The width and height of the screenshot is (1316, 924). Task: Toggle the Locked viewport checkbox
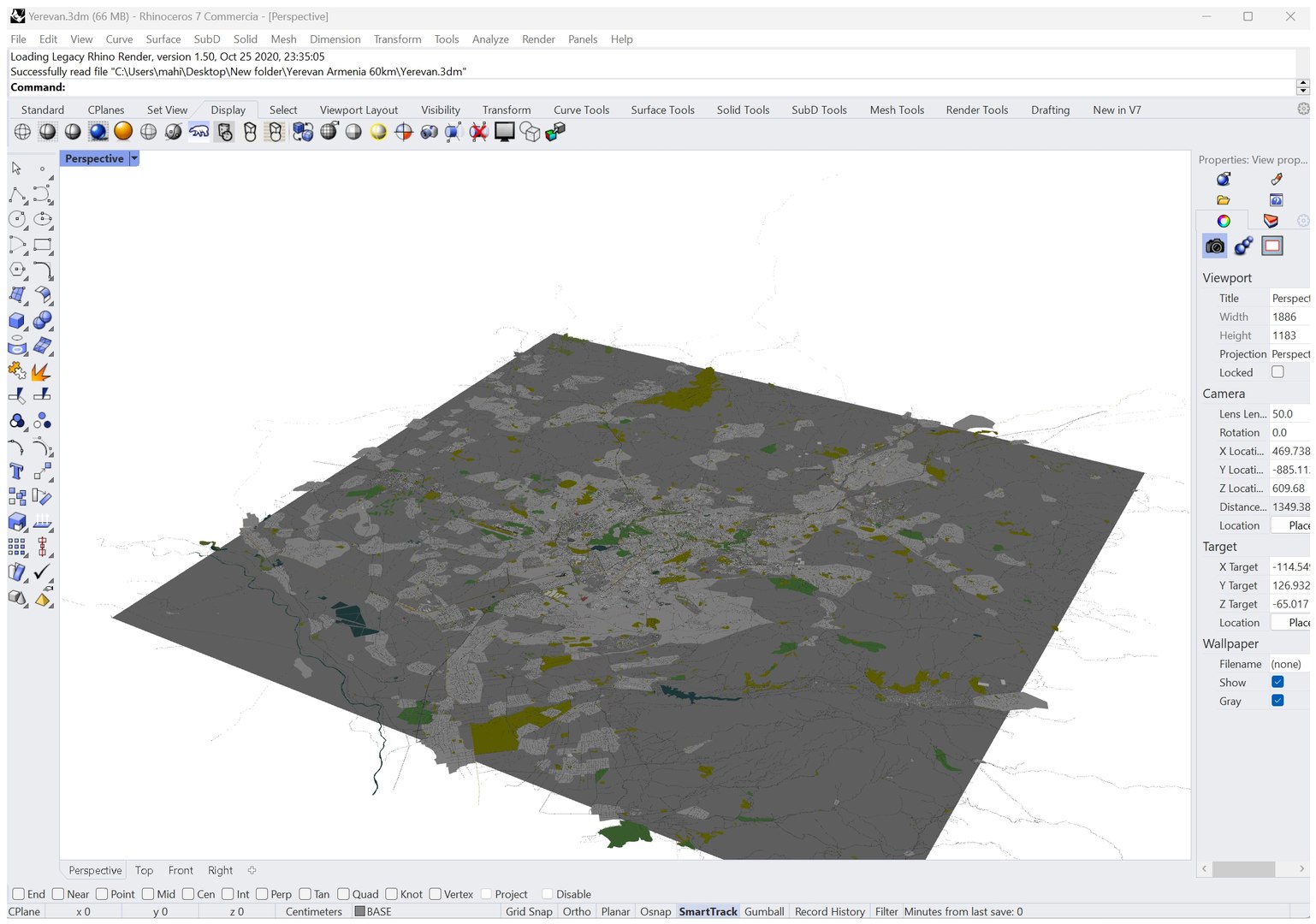[1277, 372]
